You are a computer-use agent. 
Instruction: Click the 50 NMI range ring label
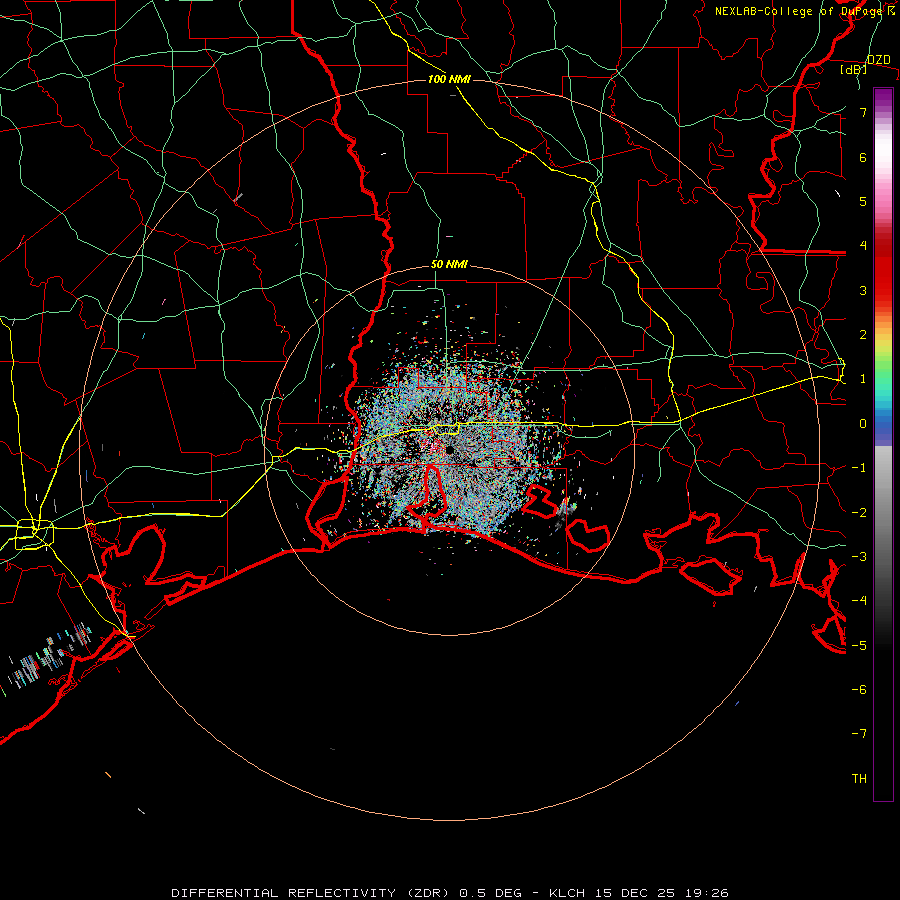coord(449,265)
